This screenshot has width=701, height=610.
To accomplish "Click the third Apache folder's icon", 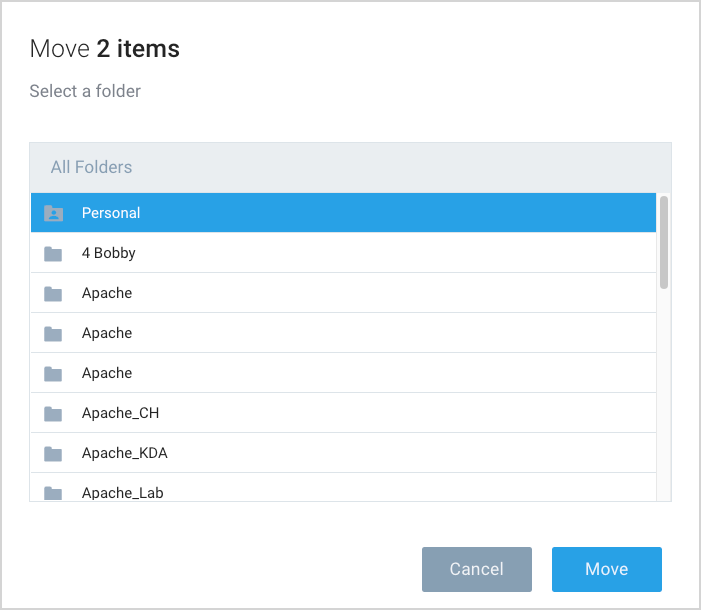I will point(54,374).
